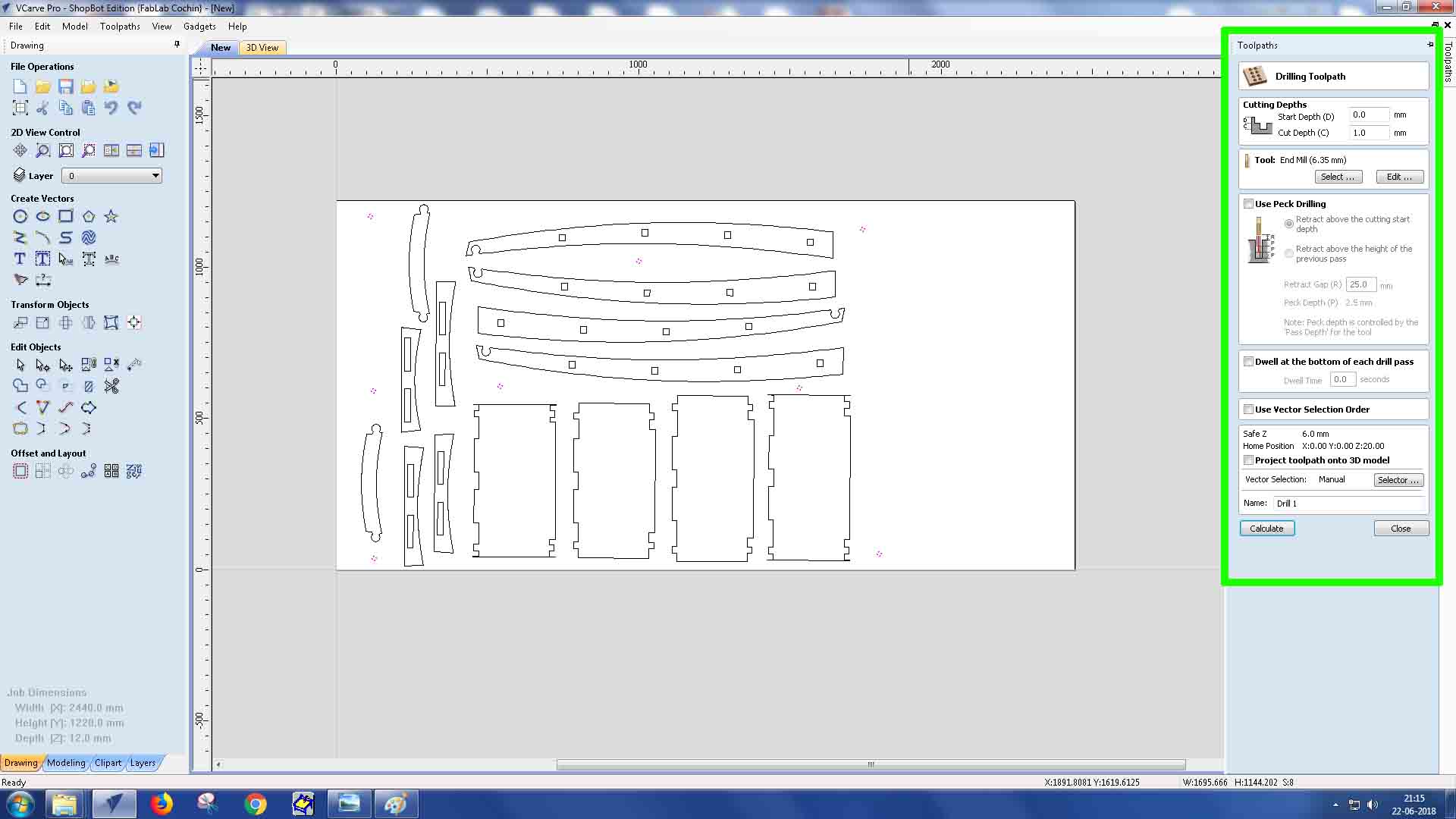Click the Select tool button
This screenshot has height=819, width=1456.
1338,177
